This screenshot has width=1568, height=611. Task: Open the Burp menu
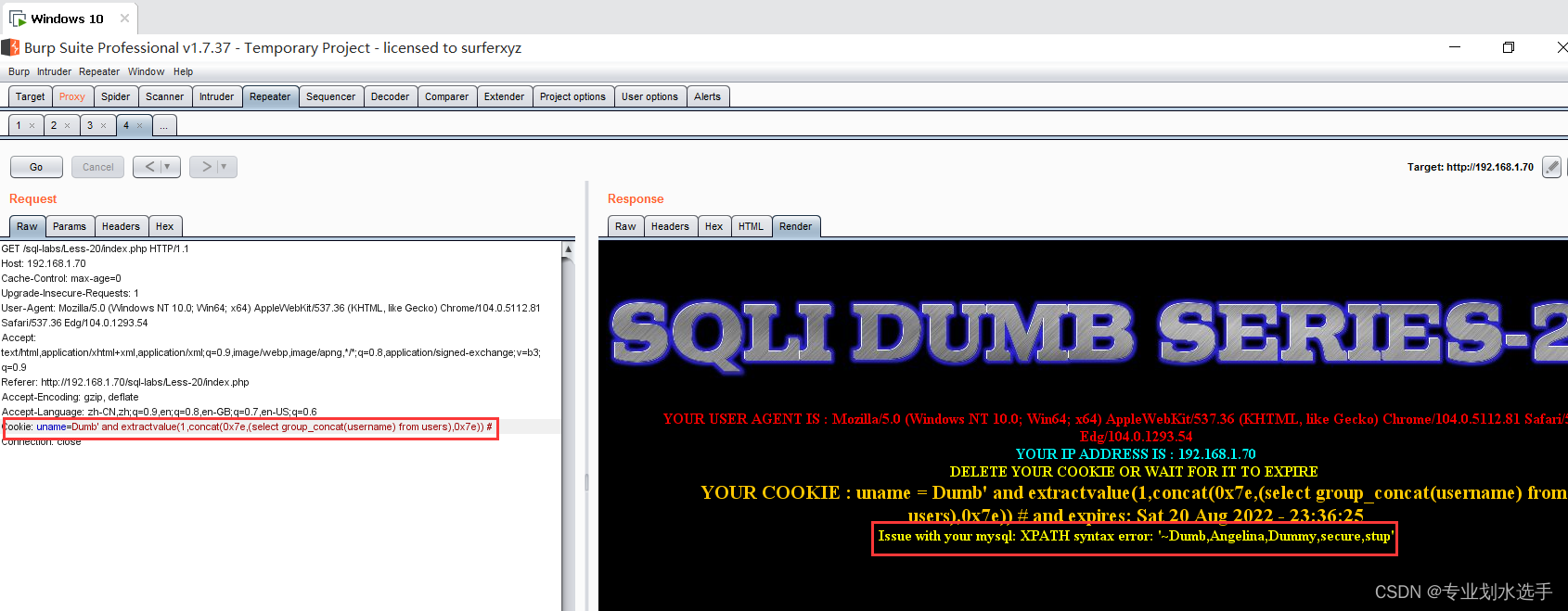[19, 71]
